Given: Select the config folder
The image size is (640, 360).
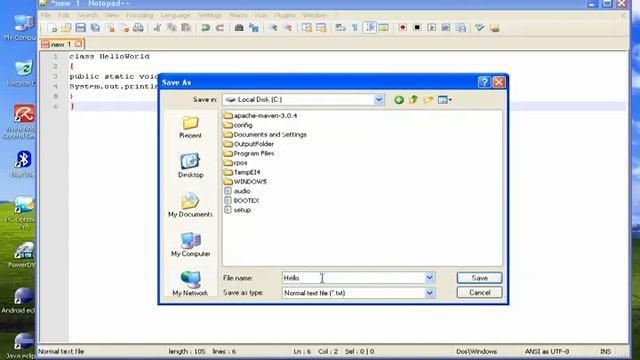Looking at the screenshot, I should (238, 125).
